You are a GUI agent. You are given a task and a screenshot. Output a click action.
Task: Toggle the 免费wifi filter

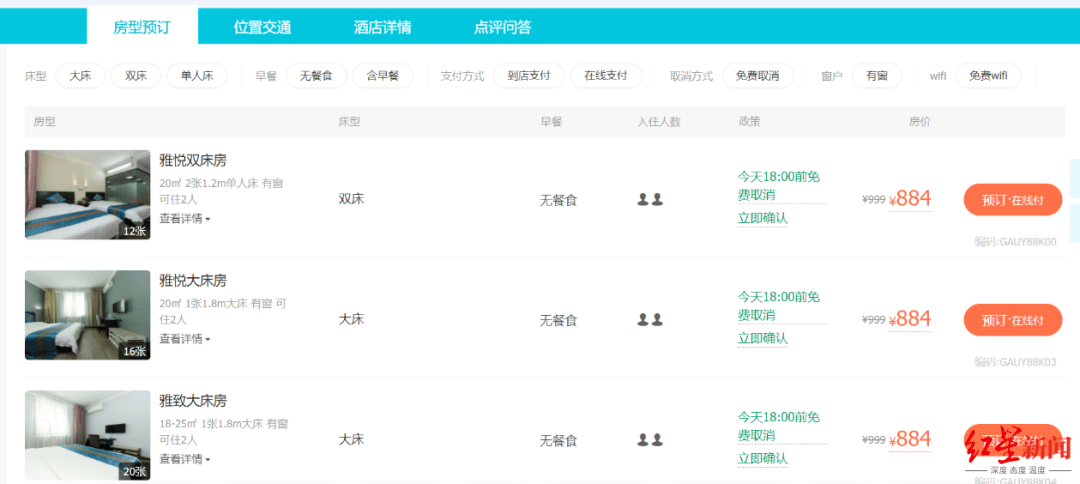[x=988, y=76]
